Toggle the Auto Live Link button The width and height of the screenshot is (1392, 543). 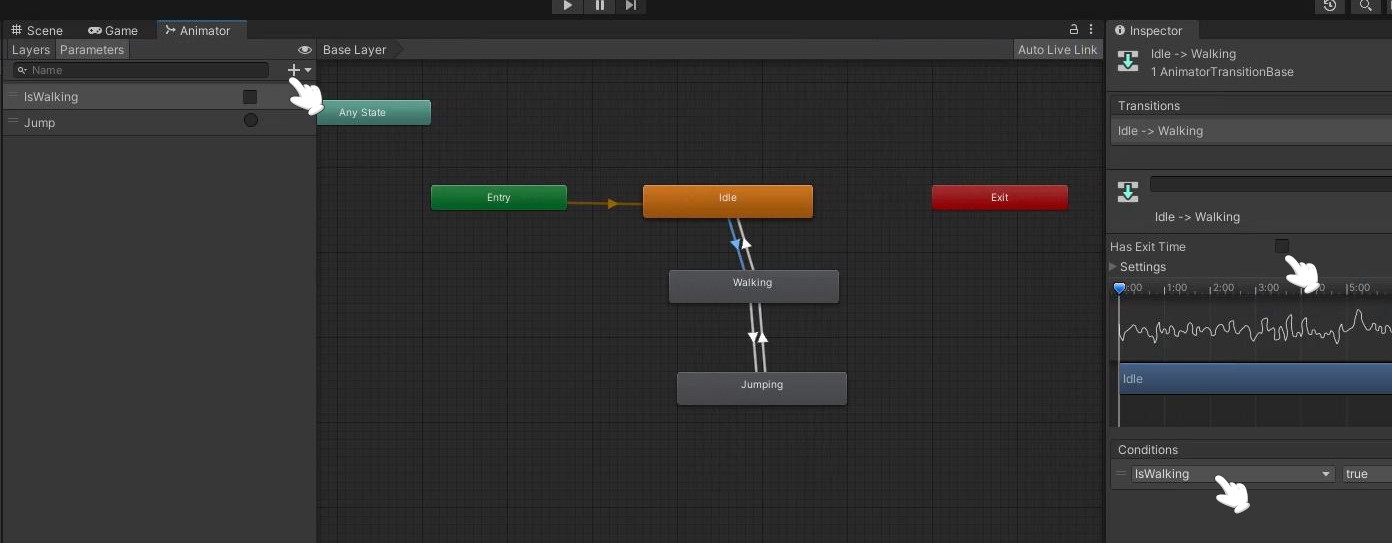[1057, 50]
